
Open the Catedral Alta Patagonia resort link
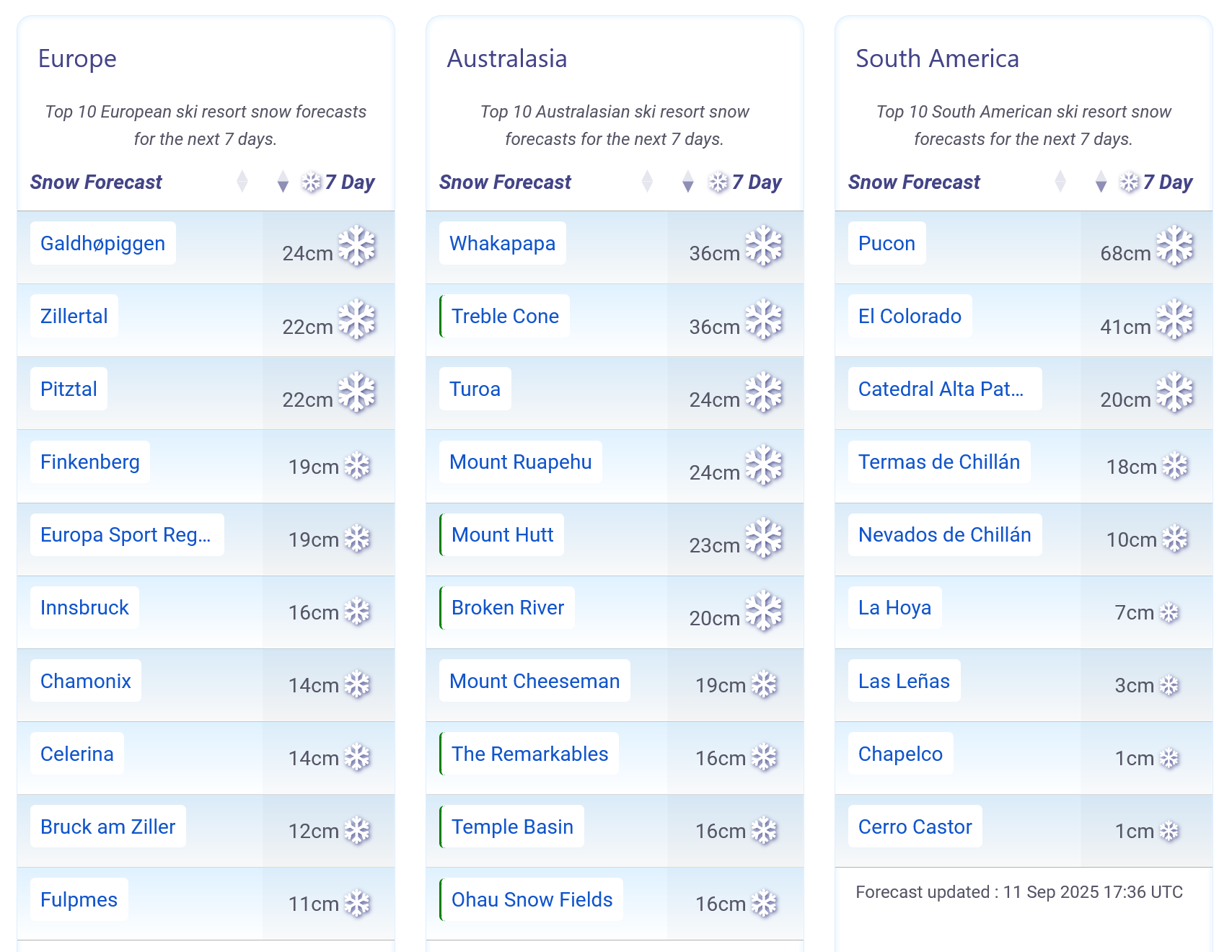pyautogui.click(x=941, y=389)
